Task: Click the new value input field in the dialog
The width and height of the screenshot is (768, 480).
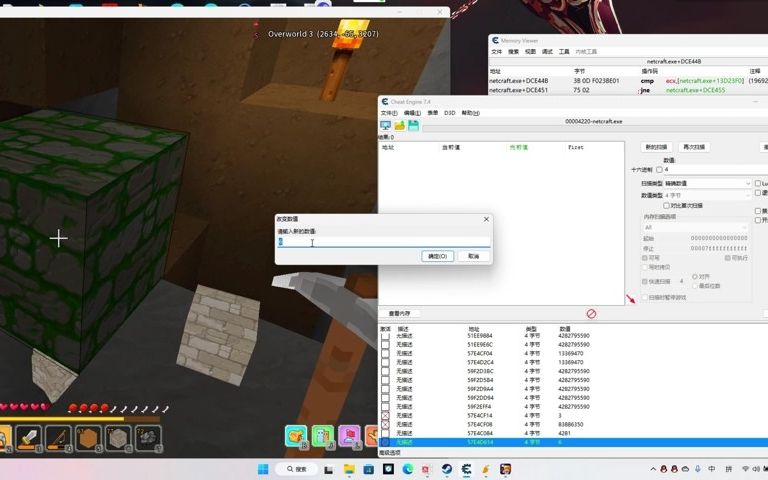Action: point(384,241)
